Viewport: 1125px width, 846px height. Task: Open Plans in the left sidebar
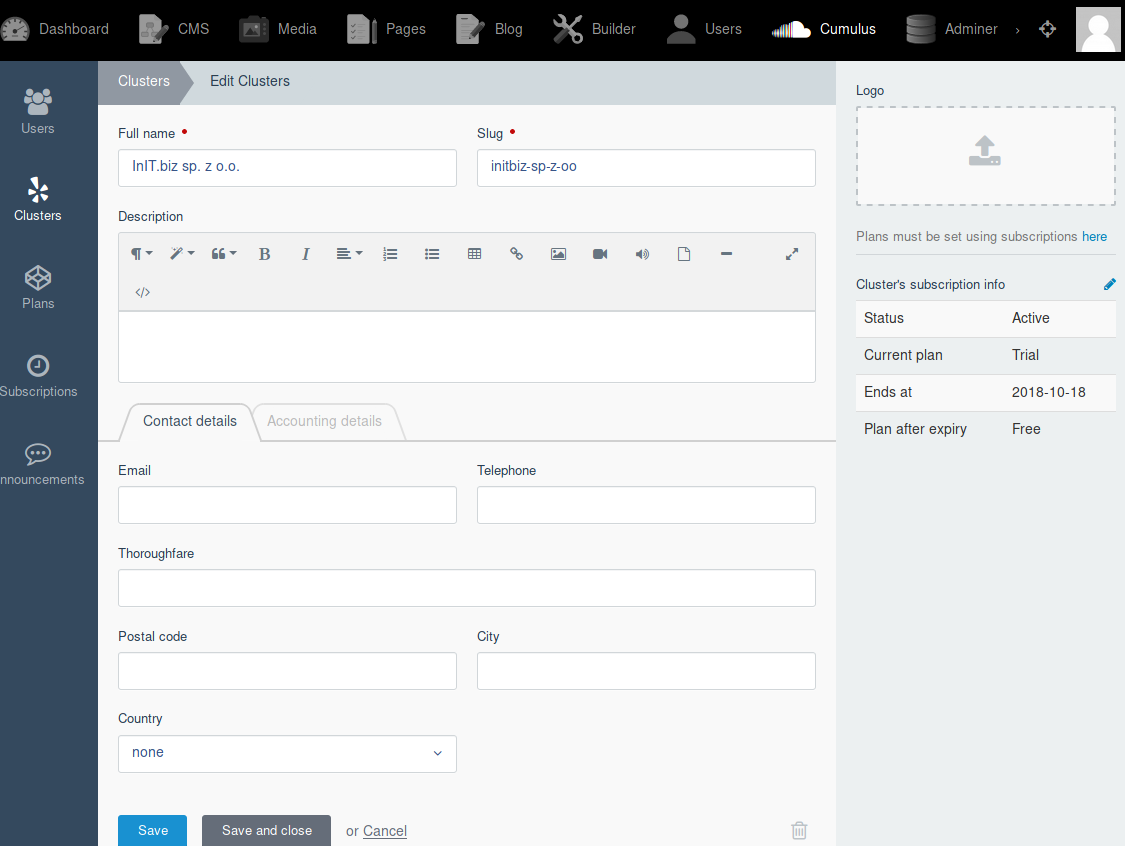coord(37,288)
